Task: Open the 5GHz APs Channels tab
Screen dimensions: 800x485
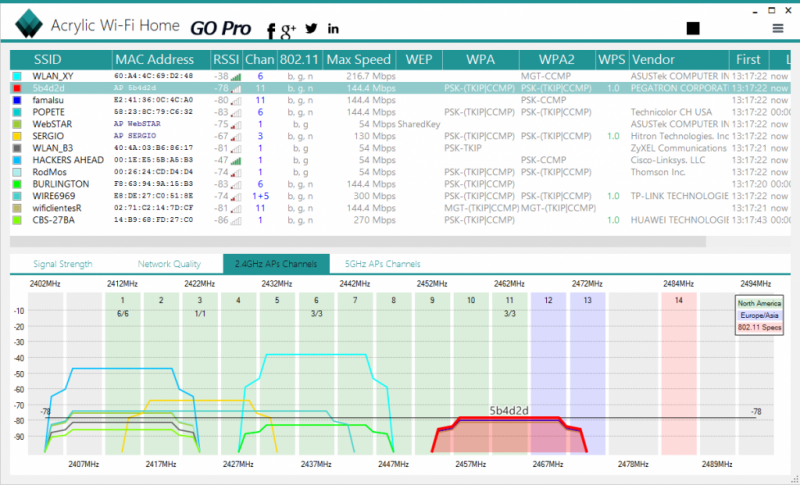Action: tap(383, 264)
